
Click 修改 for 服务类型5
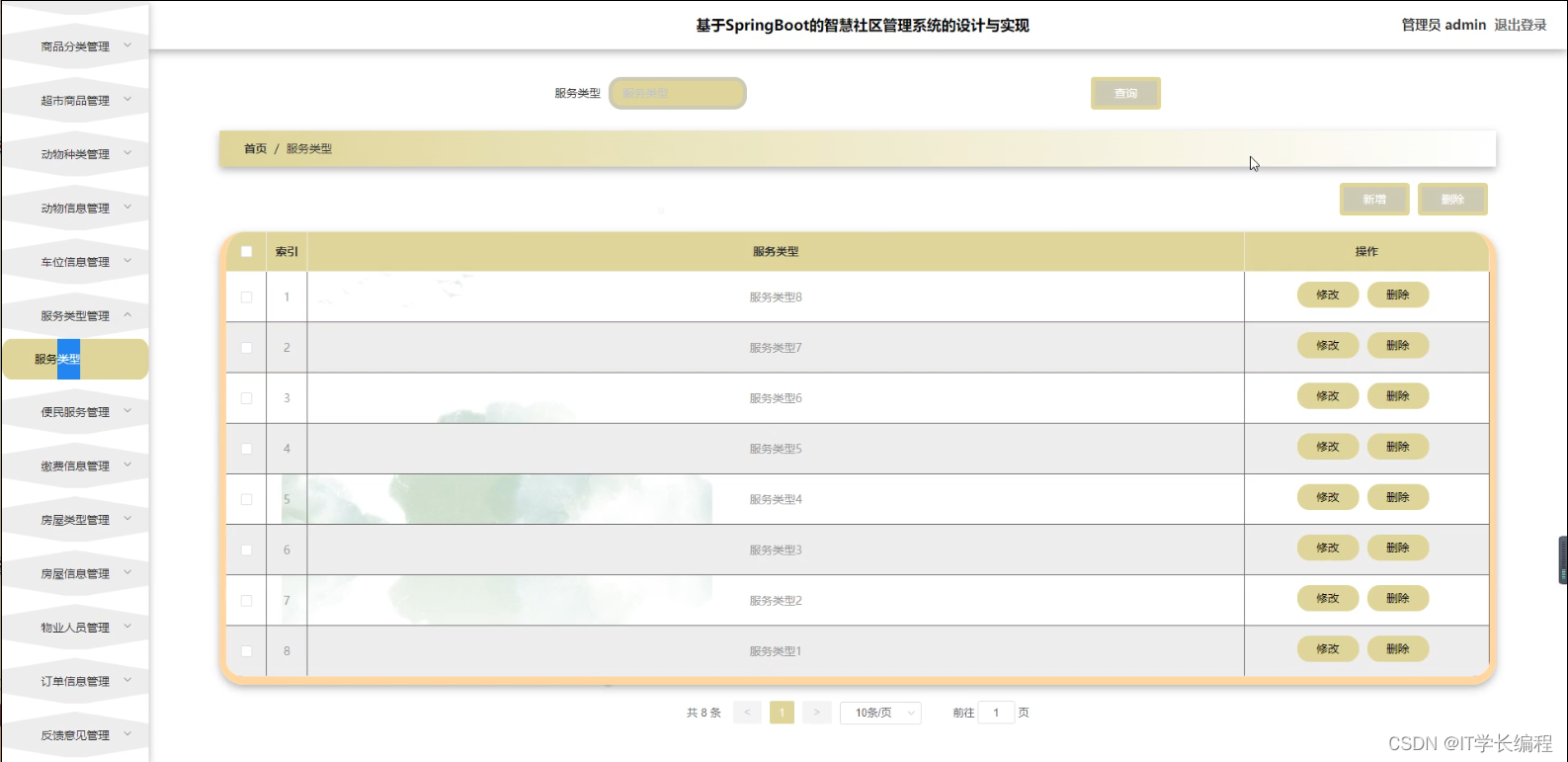point(1328,446)
